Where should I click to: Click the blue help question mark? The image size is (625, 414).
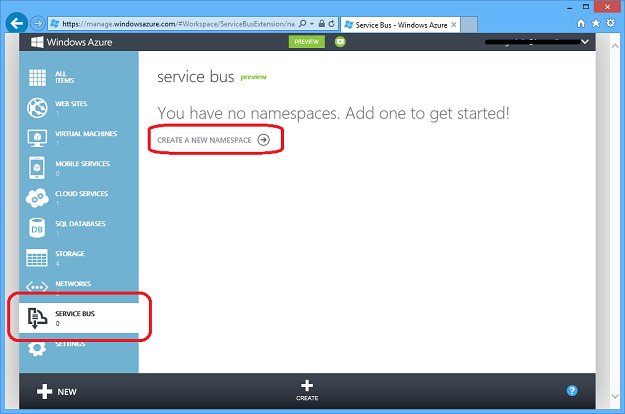pyautogui.click(x=572, y=391)
